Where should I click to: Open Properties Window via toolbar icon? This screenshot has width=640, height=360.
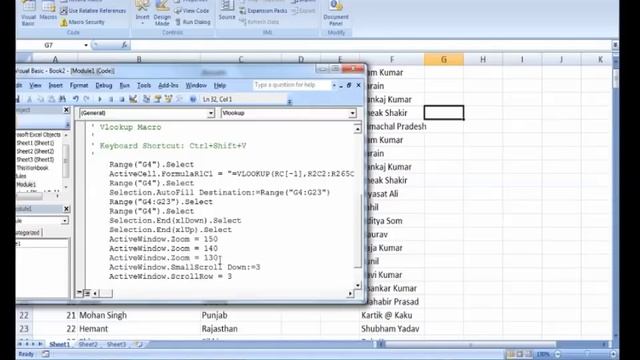[x=157, y=99]
